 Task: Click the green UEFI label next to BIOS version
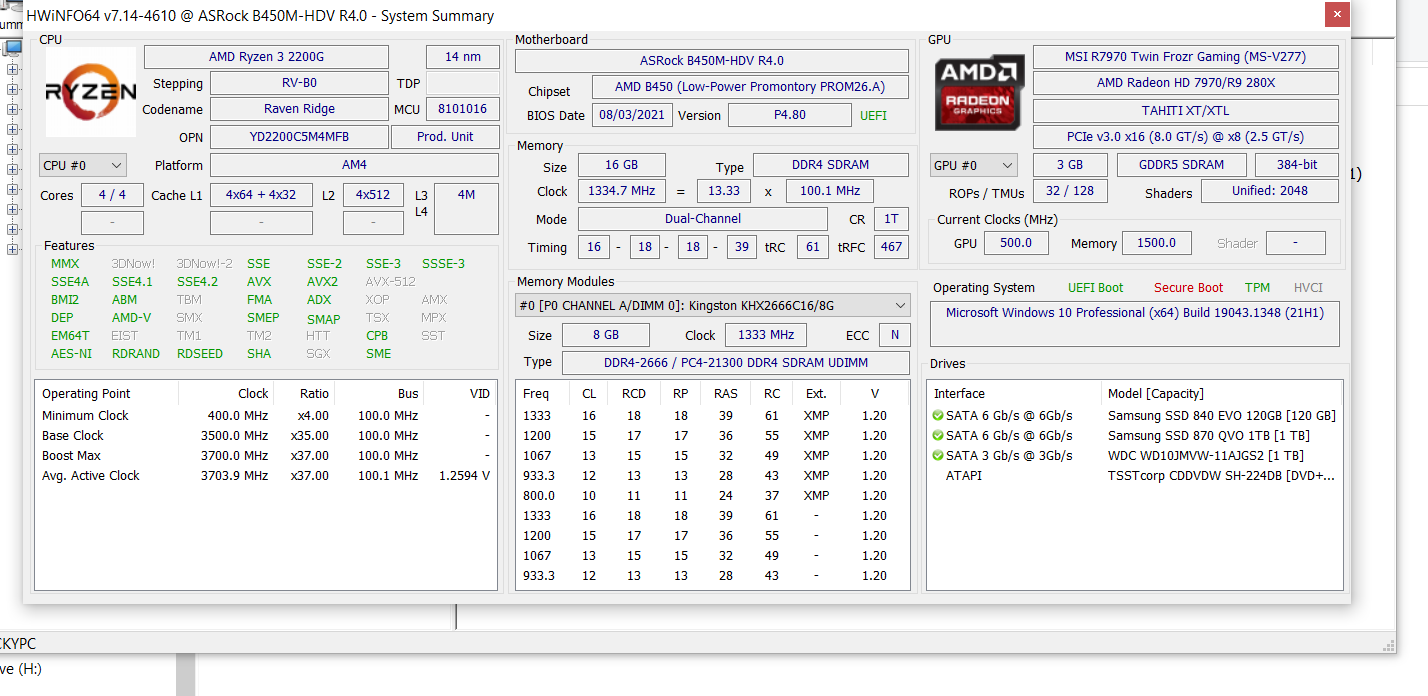point(873,116)
